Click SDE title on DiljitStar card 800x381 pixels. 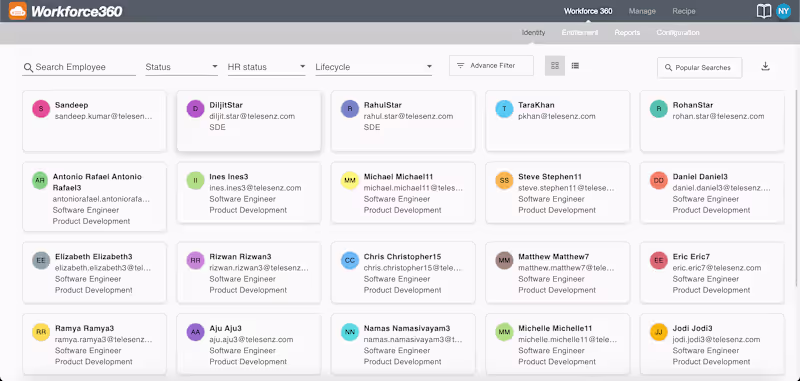[x=217, y=128]
